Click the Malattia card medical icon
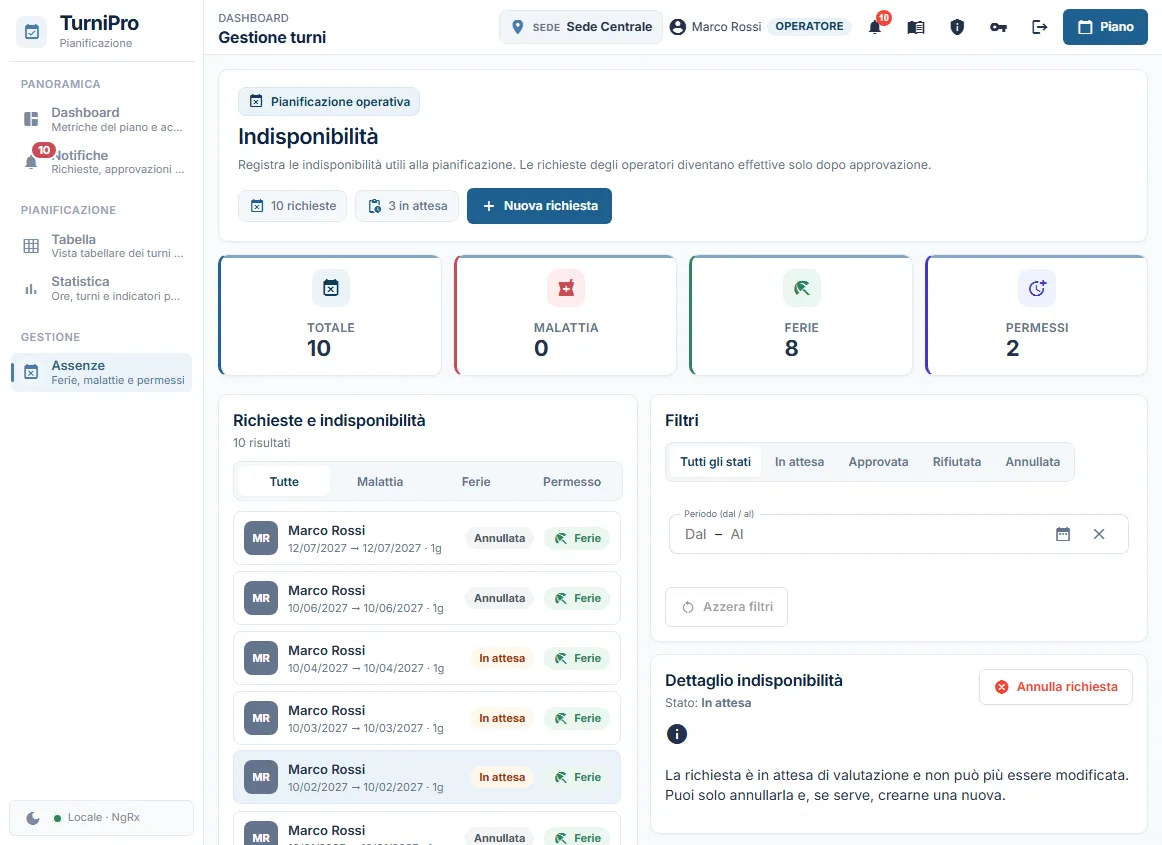The image size is (1162, 845). (566, 288)
